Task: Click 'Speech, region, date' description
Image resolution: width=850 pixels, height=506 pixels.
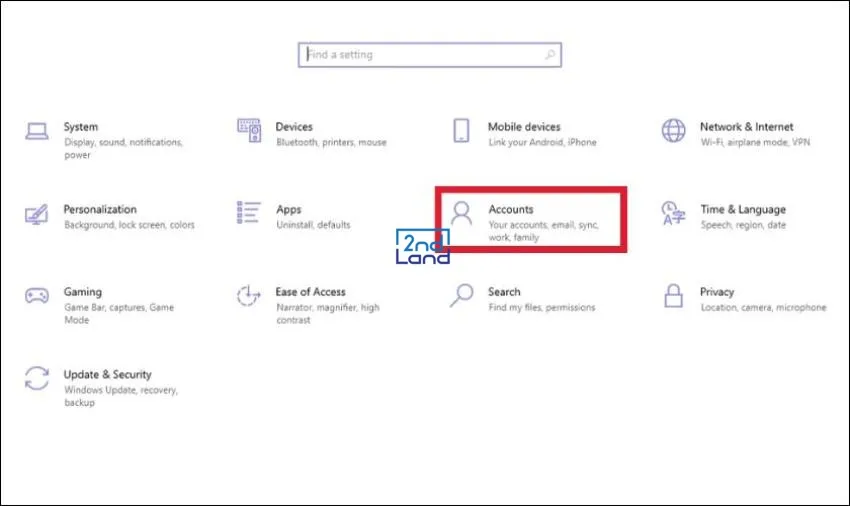Action: (x=743, y=225)
